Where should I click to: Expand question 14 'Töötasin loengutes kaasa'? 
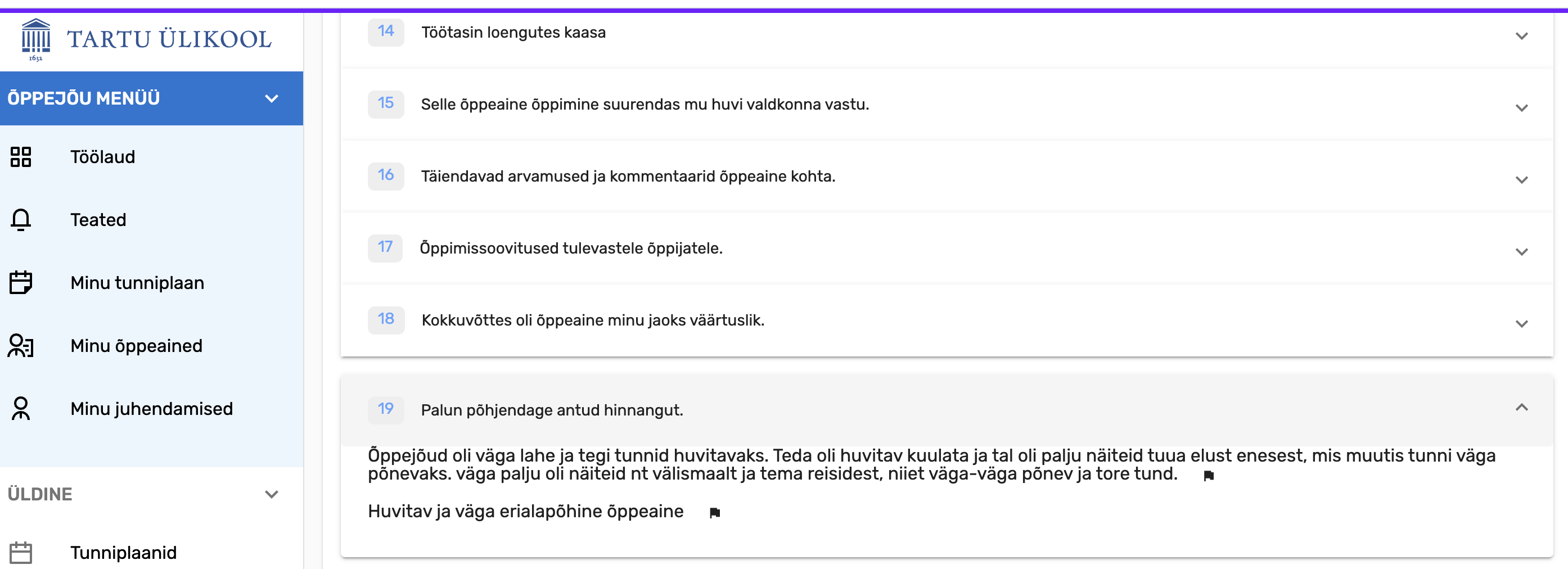(1521, 36)
